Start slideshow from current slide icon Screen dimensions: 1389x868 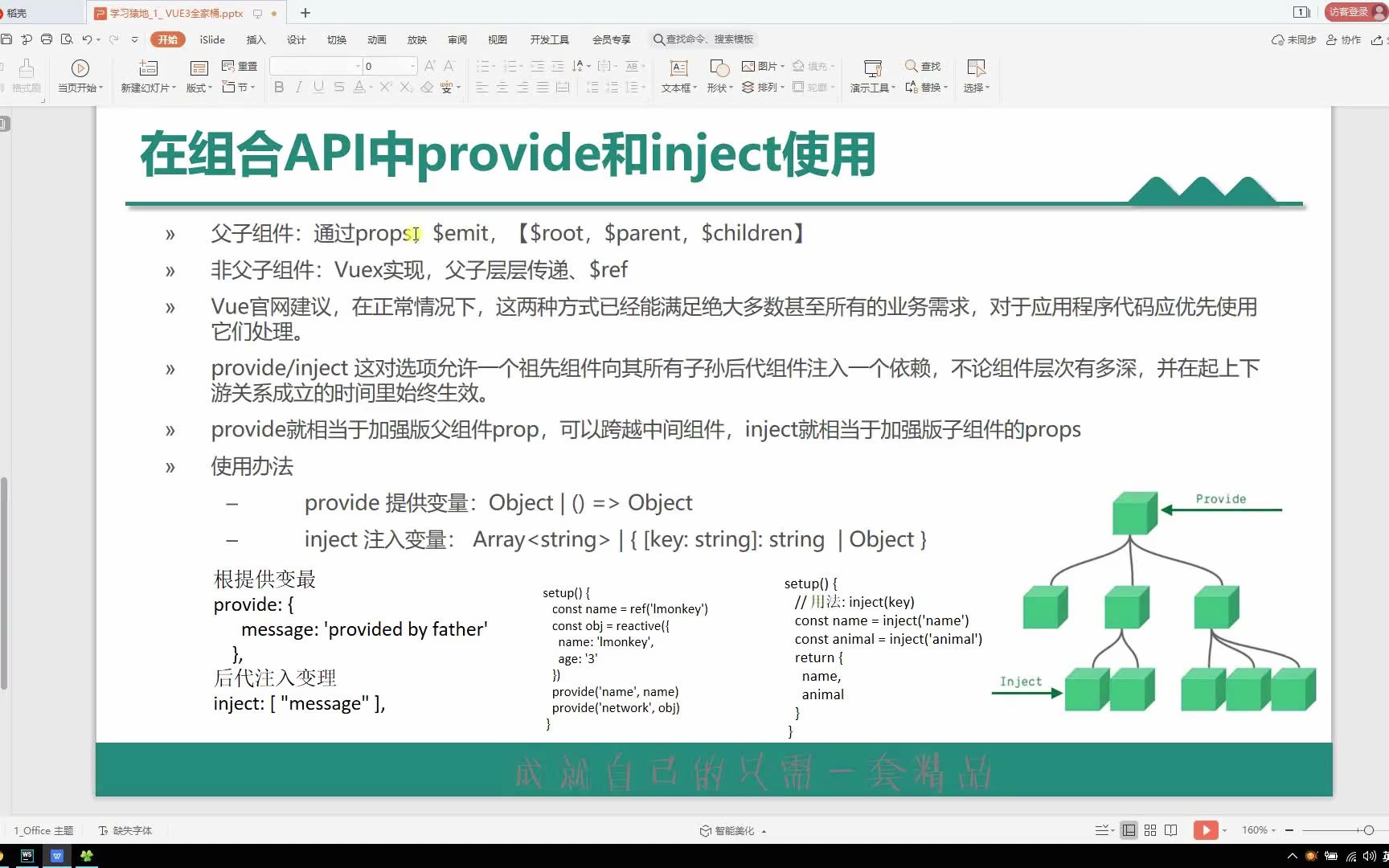click(x=80, y=68)
